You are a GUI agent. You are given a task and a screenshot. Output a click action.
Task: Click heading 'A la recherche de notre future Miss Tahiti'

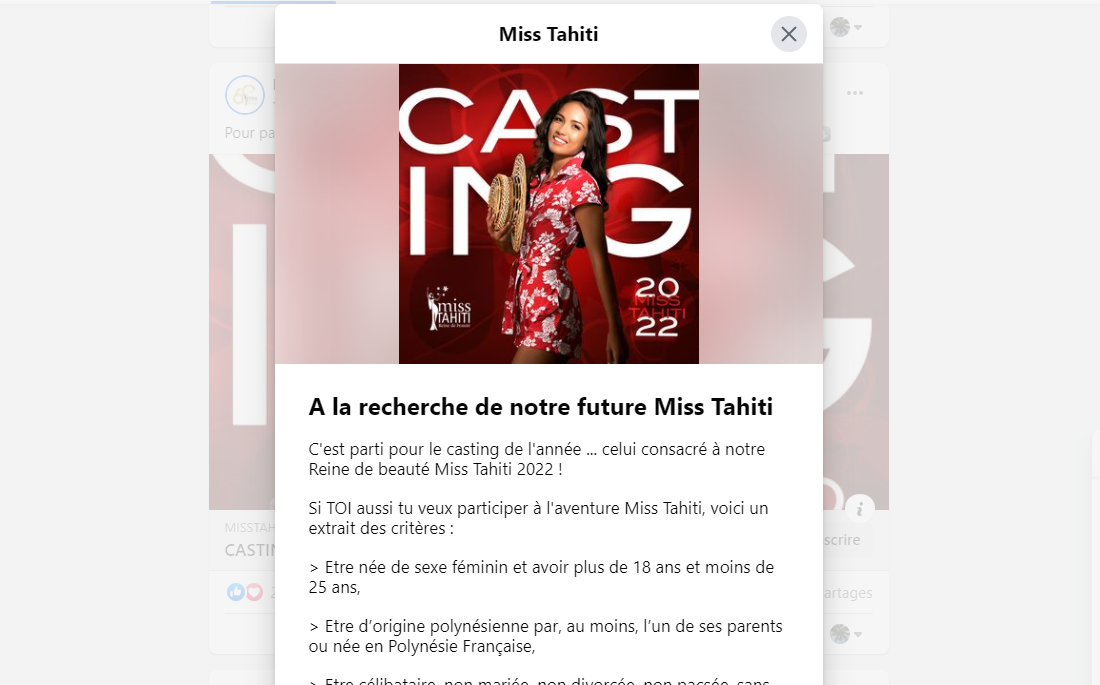click(541, 407)
